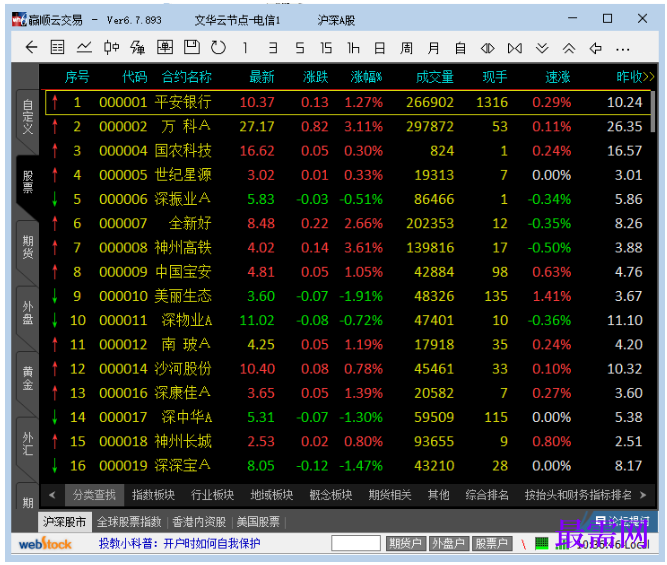667x565 pixels.
Task: Select the 1-hour period button
Action: tap(353, 48)
